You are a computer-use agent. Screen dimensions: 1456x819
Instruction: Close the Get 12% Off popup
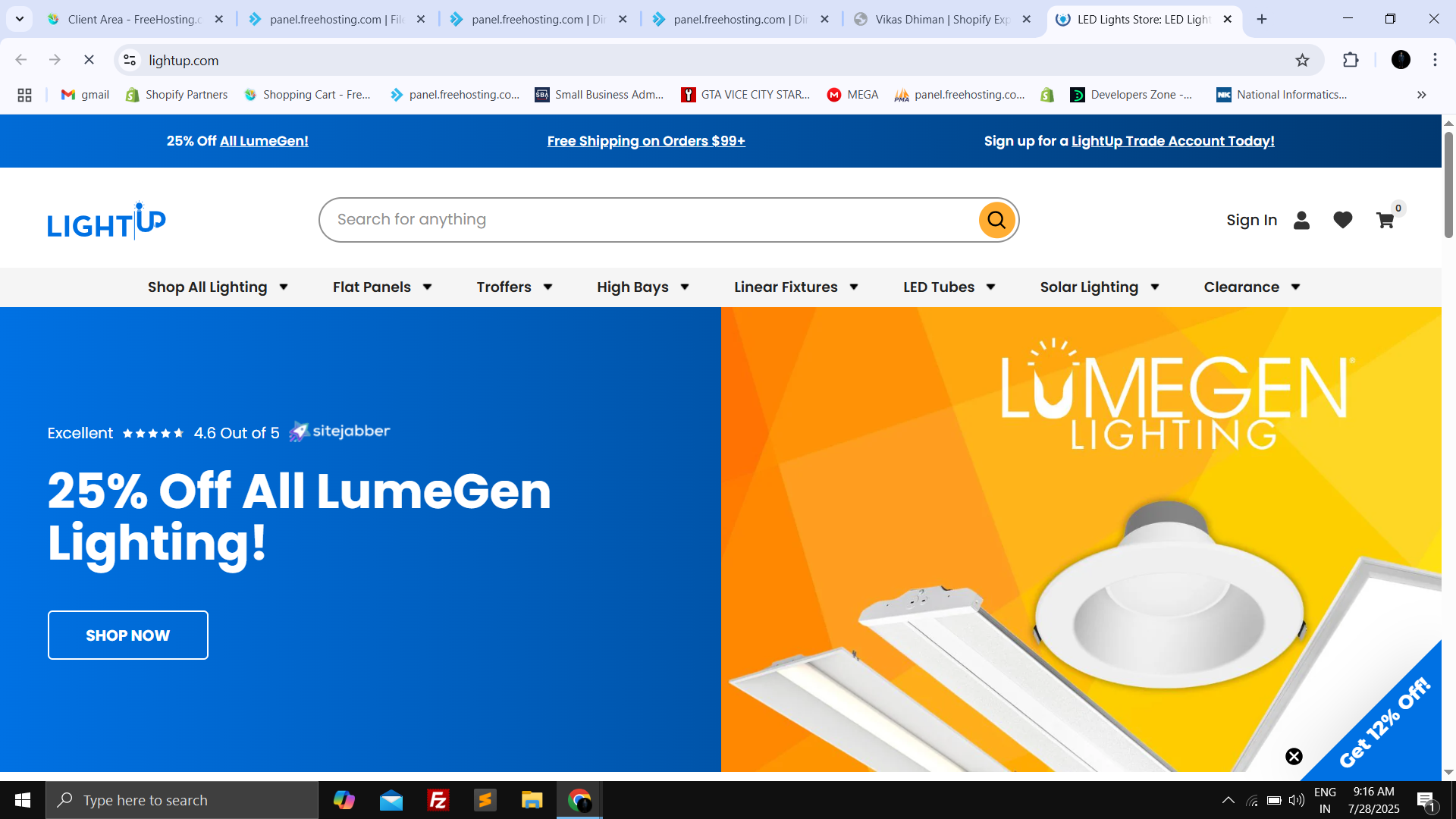1294,756
